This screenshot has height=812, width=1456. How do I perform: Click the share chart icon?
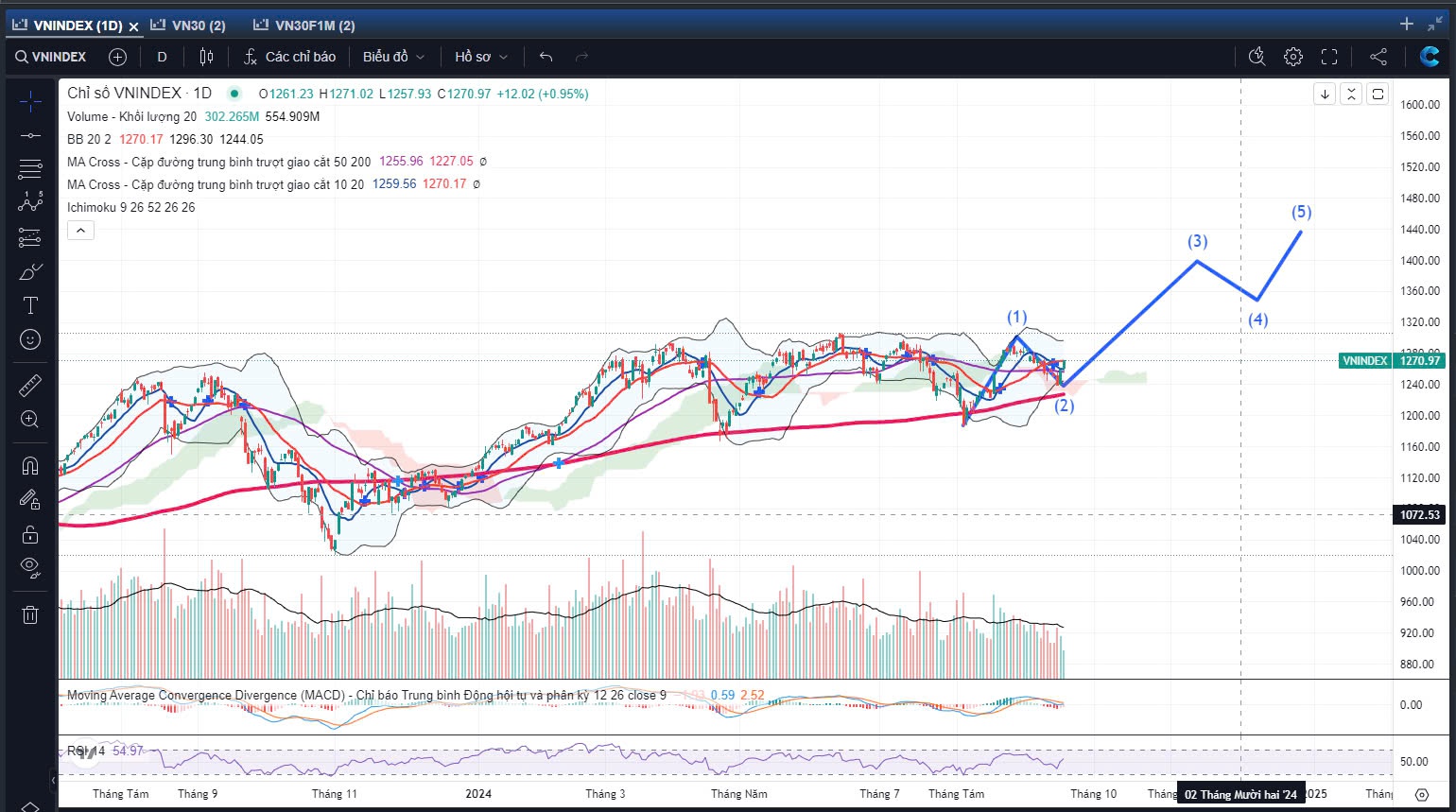1378,57
